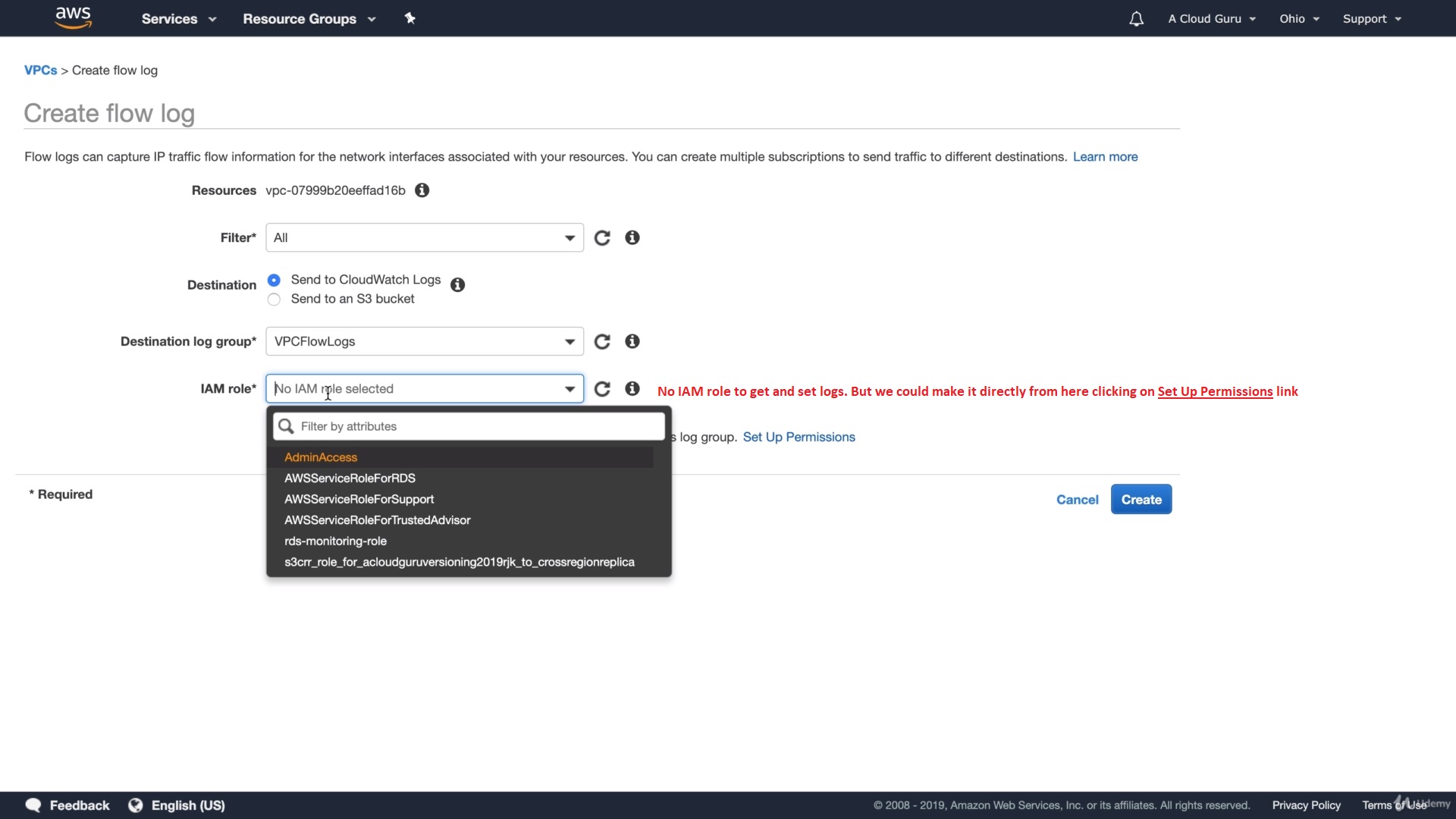Refresh the IAM role list
This screenshot has width=1456, height=819.
tap(602, 389)
